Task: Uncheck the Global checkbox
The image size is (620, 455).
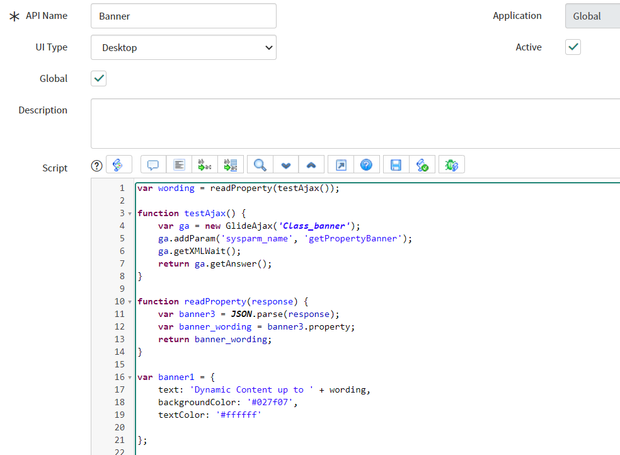Action: [99, 78]
